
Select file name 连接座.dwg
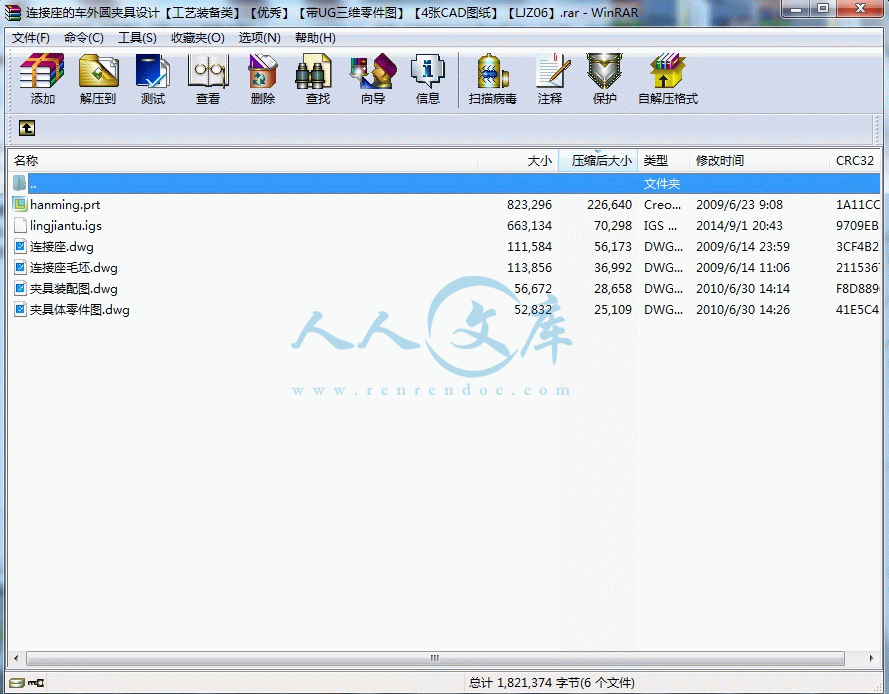click(62, 247)
